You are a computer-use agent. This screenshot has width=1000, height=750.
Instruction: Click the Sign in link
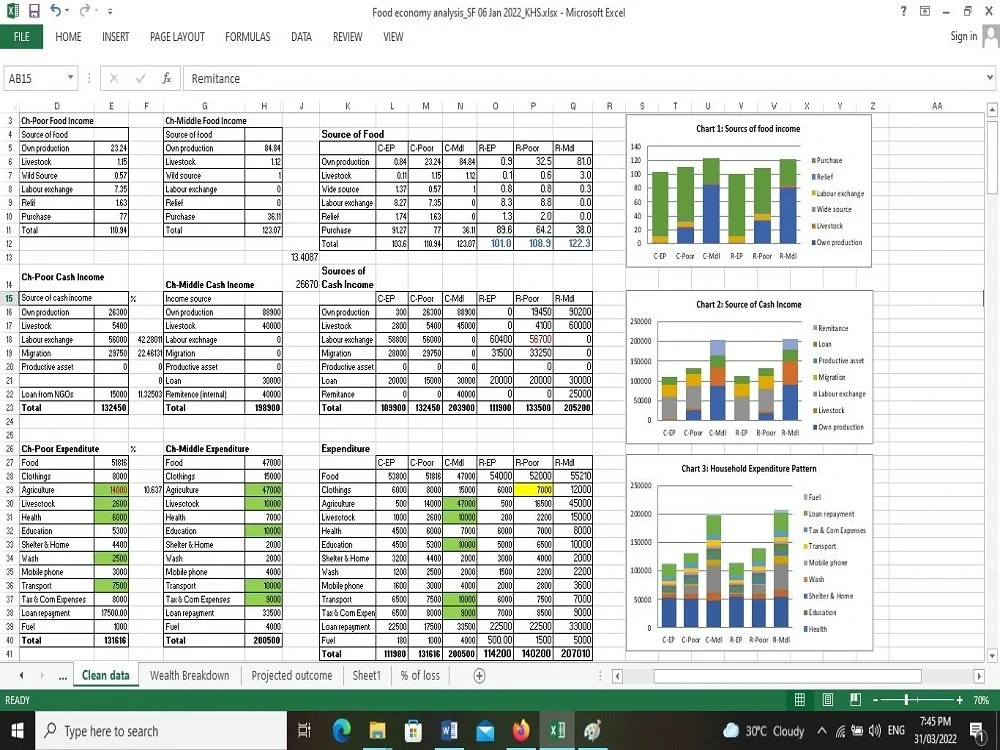[963, 36]
